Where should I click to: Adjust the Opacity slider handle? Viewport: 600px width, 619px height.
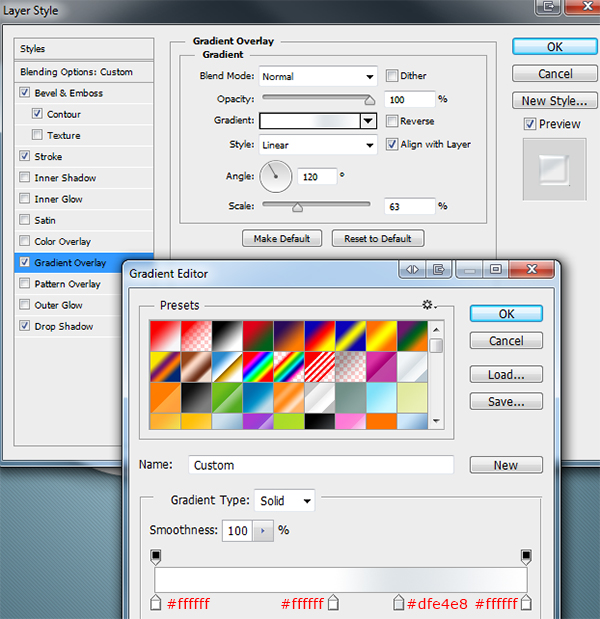pyautogui.click(x=369, y=100)
